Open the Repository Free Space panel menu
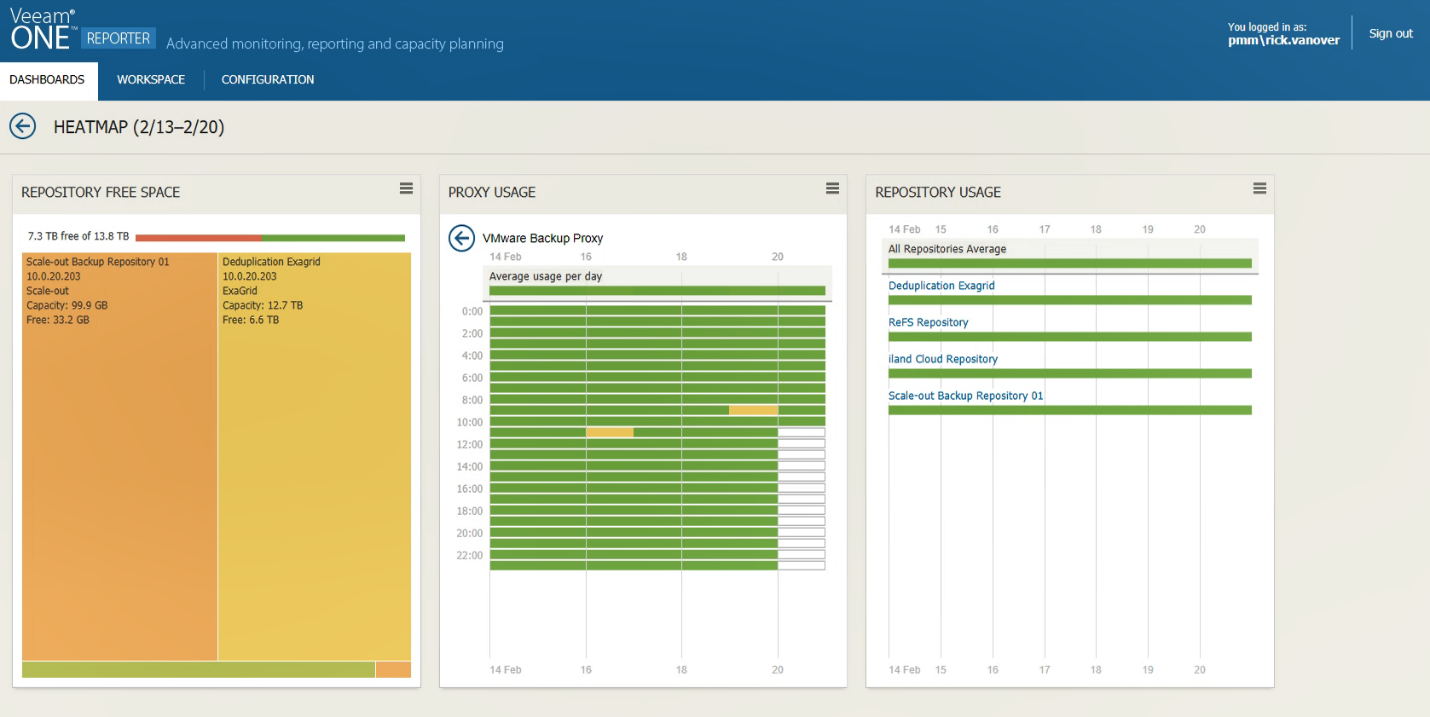1430x717 pixels. point(406,188)
